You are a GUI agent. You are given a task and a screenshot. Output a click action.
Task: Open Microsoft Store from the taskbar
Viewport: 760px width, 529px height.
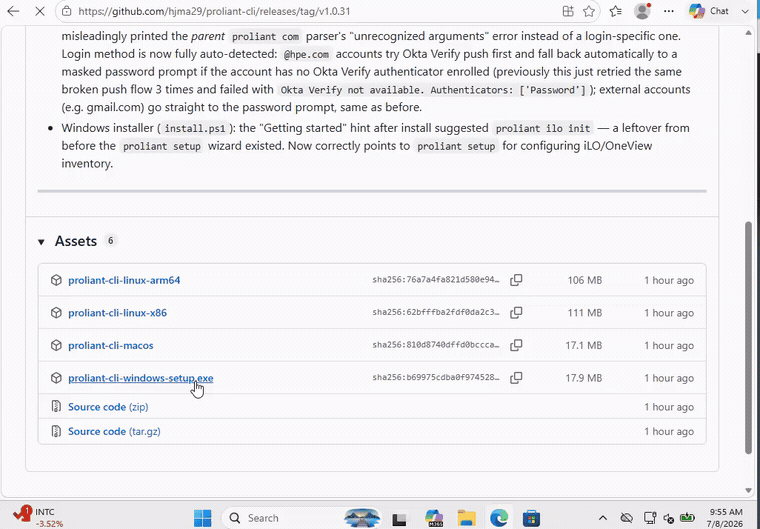tap(531, 518)
